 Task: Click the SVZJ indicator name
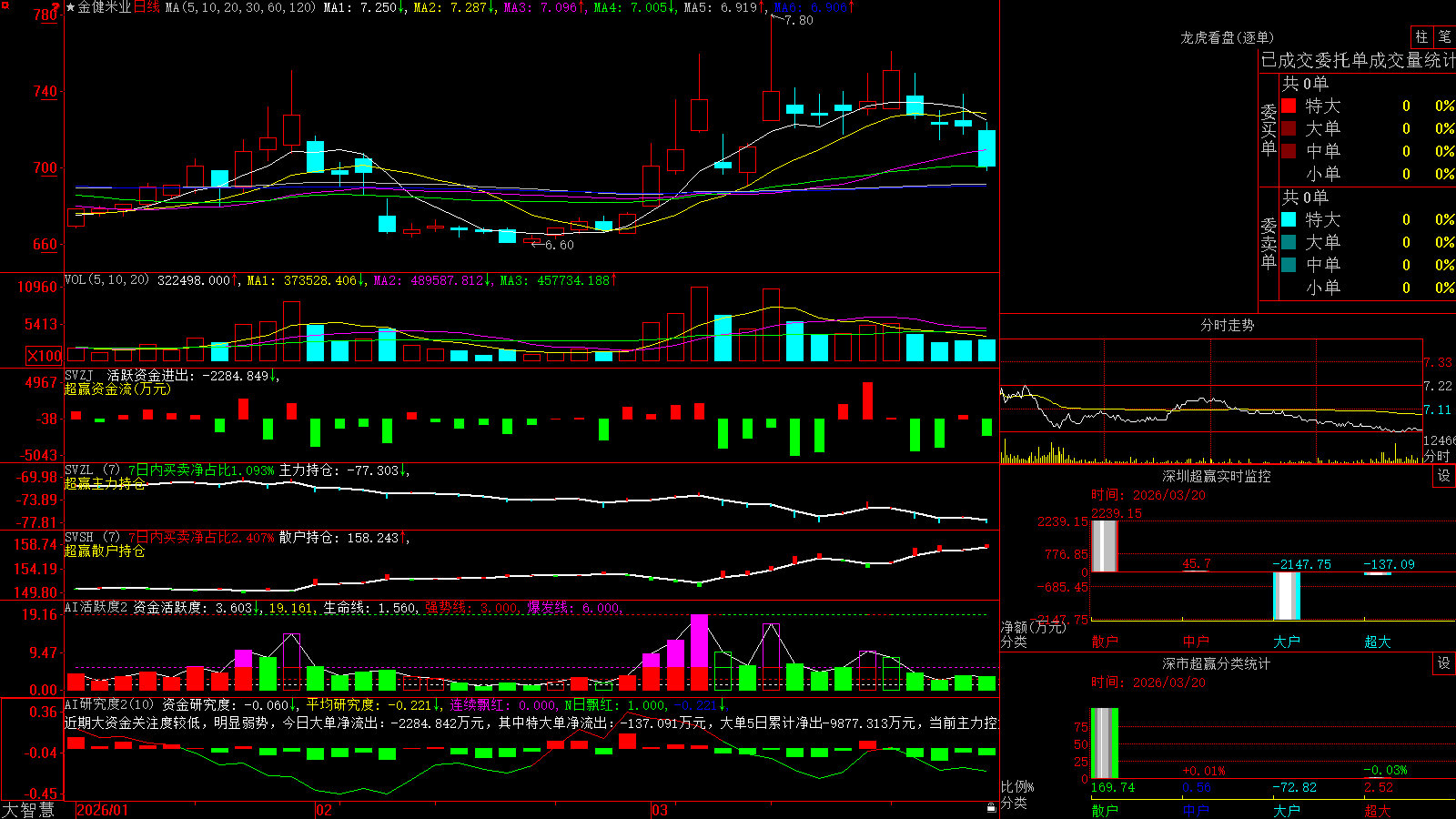click(x=79, y=376)
